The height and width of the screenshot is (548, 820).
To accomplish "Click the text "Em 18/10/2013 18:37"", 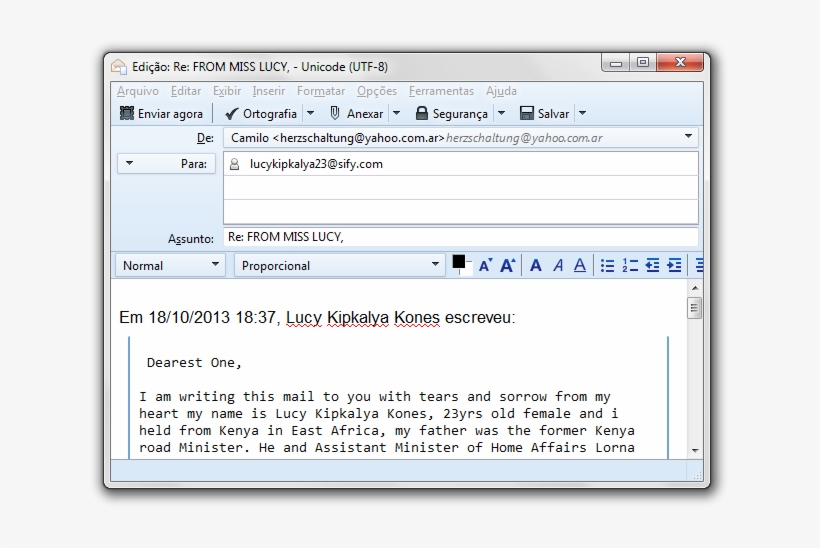I will (x=200, y=317).
